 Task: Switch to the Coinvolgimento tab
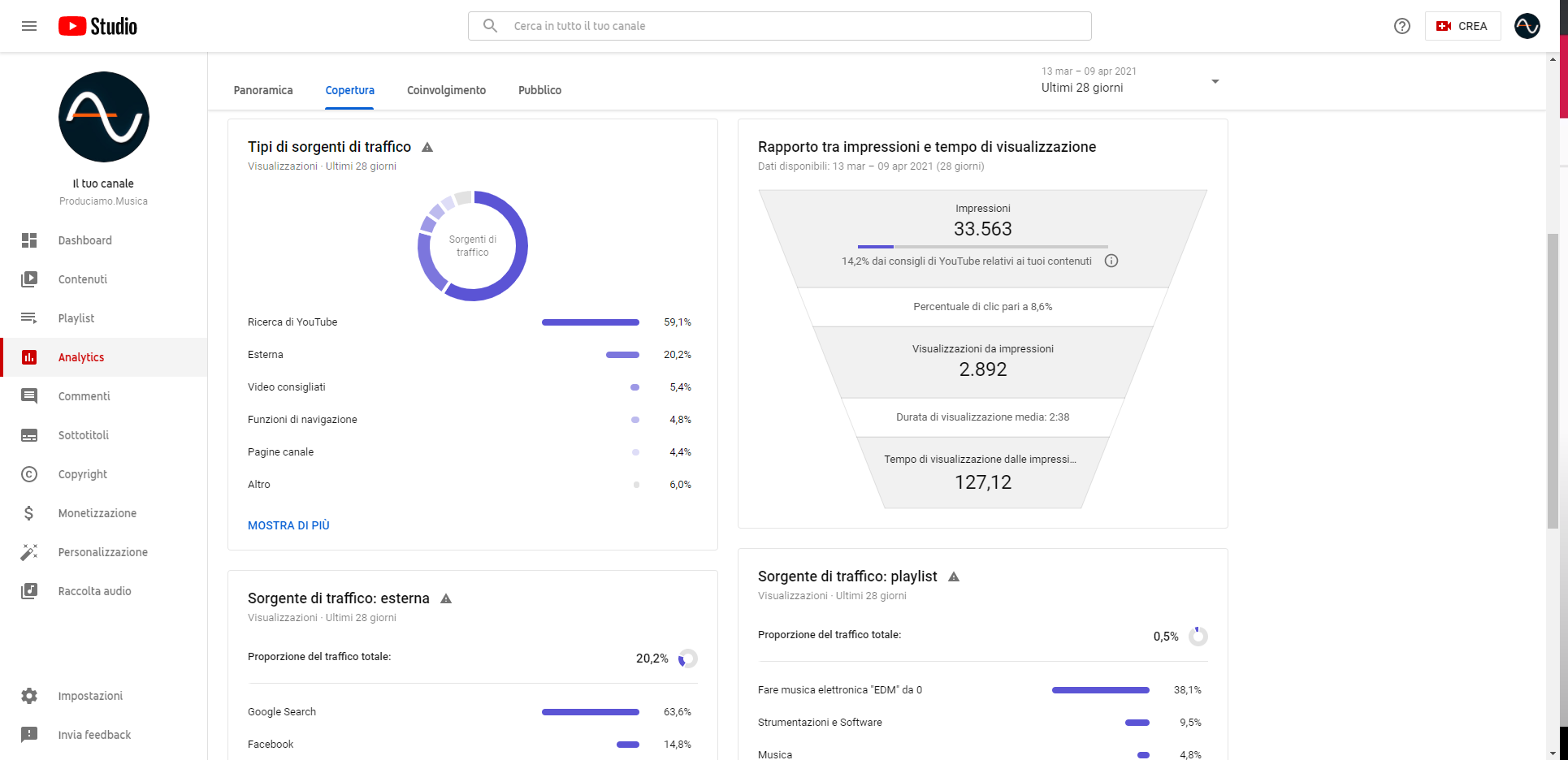(x=446, y=90)
